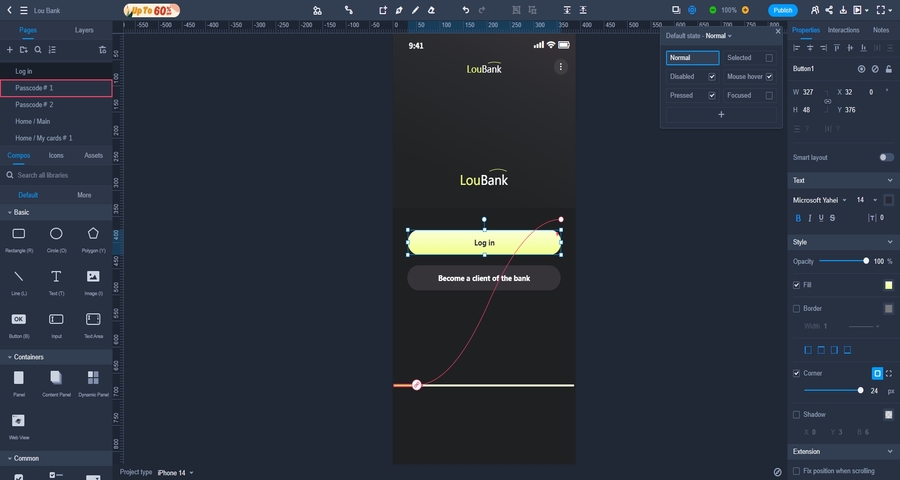This screenshot has width=900, height=480.
Task: Click the Publish button
Action: 783,10
